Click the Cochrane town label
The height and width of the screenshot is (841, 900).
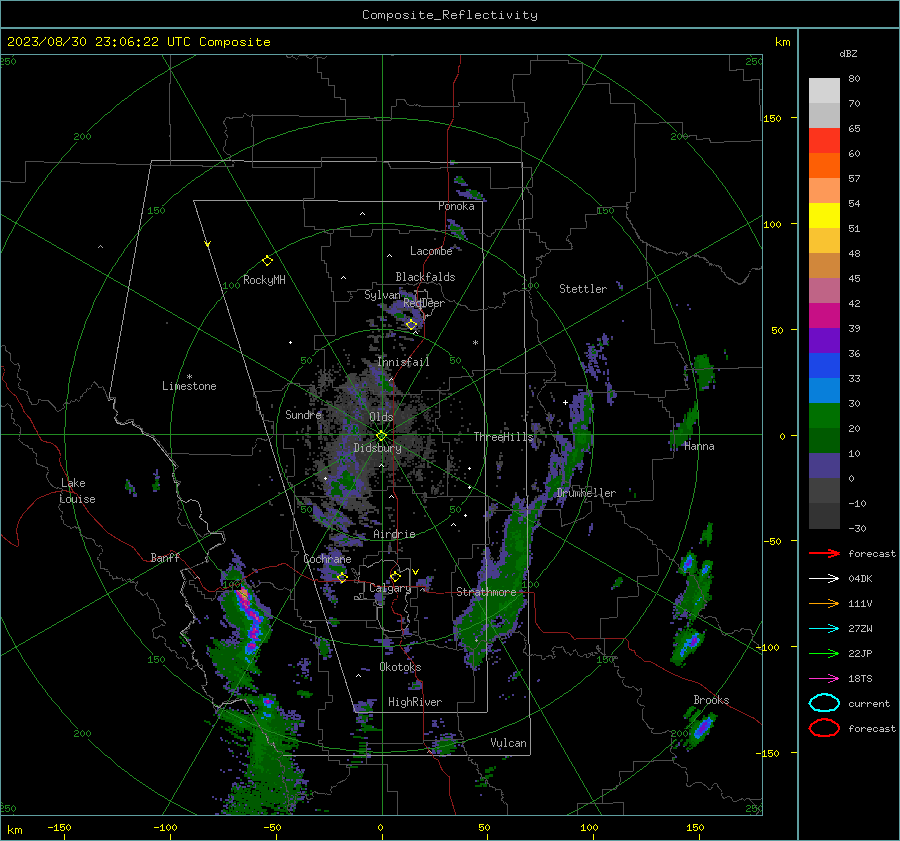327,559
